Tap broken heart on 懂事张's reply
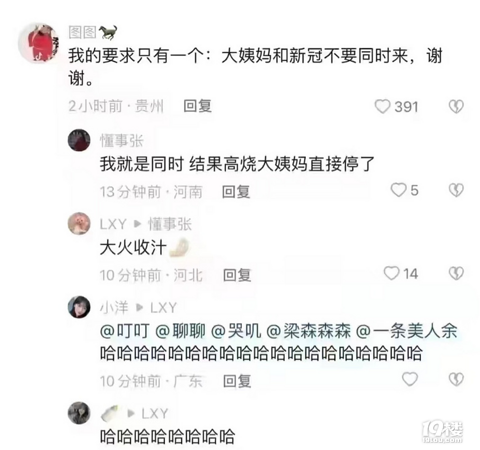 [456, 190]
